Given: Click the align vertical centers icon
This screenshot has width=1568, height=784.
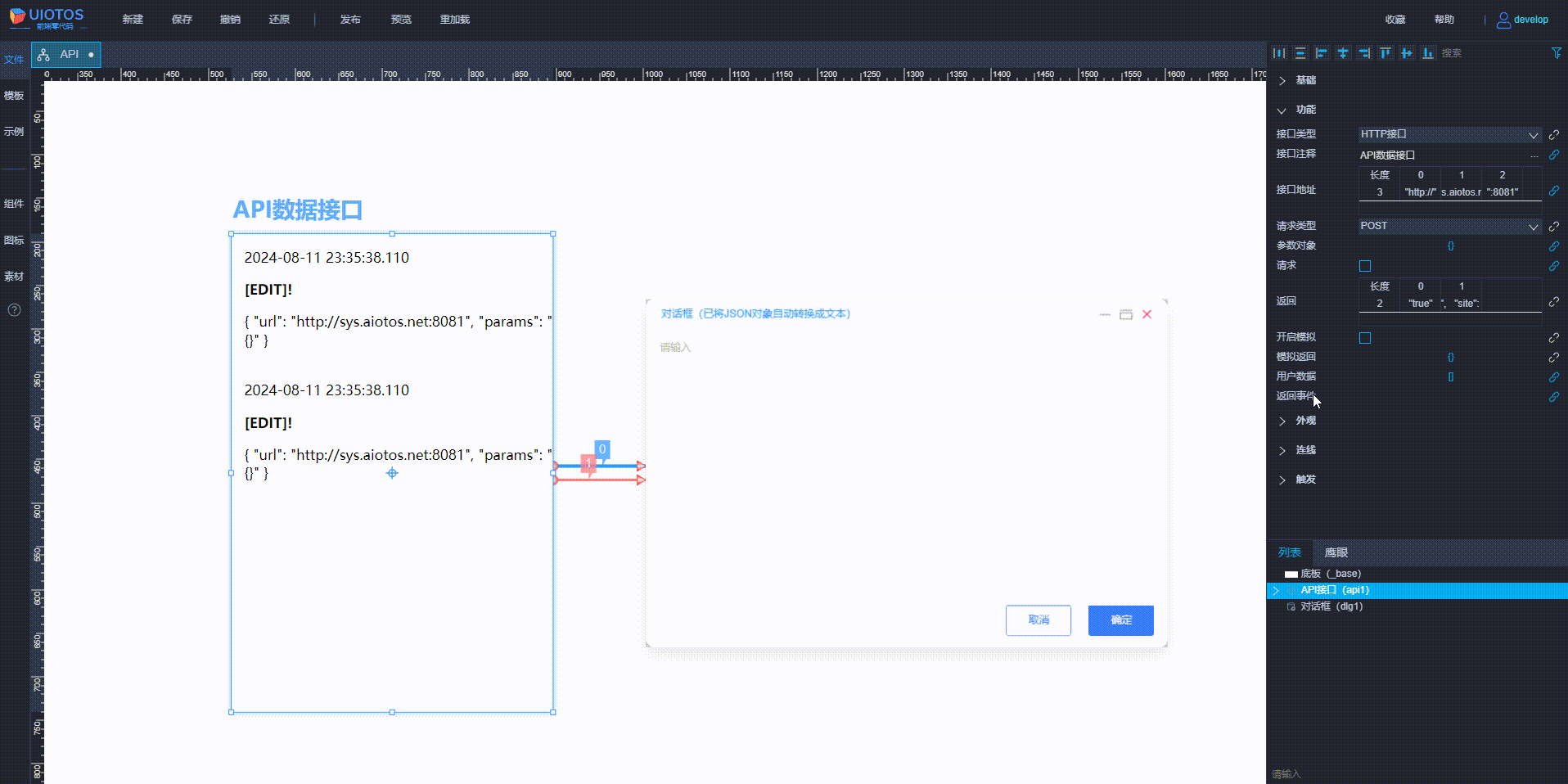Looking at the screenshot, I should (1407, 53).
